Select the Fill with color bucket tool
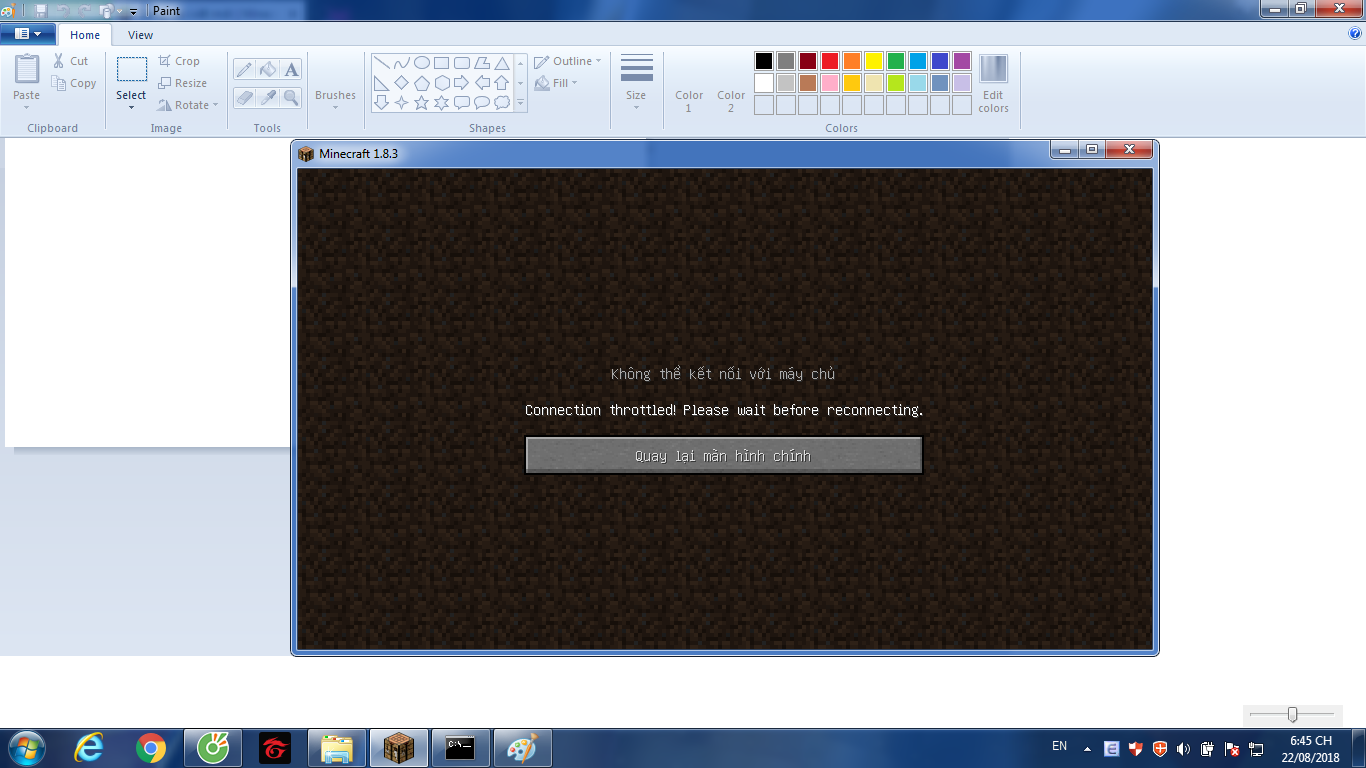The image size is (1366, 768). tap(267, 69)
